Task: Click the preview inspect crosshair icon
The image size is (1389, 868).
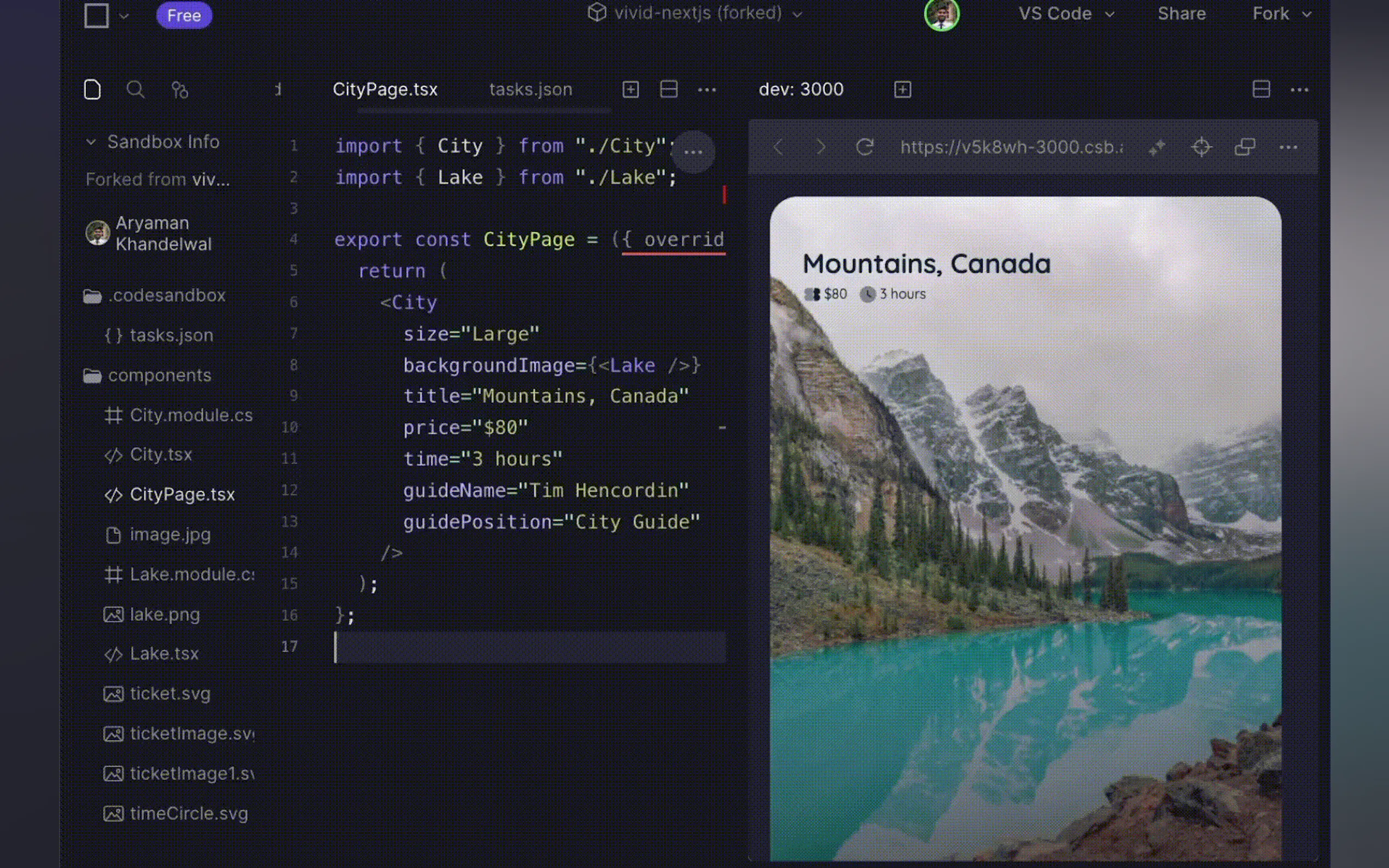Action: pyautogui.click(x=1201, y=148)
